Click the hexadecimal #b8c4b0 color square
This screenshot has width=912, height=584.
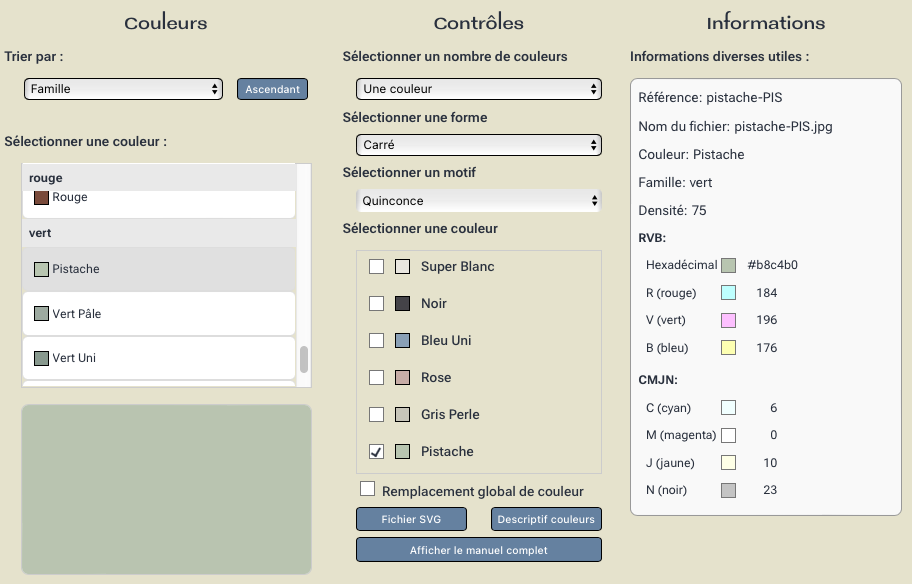coord(729,265)
